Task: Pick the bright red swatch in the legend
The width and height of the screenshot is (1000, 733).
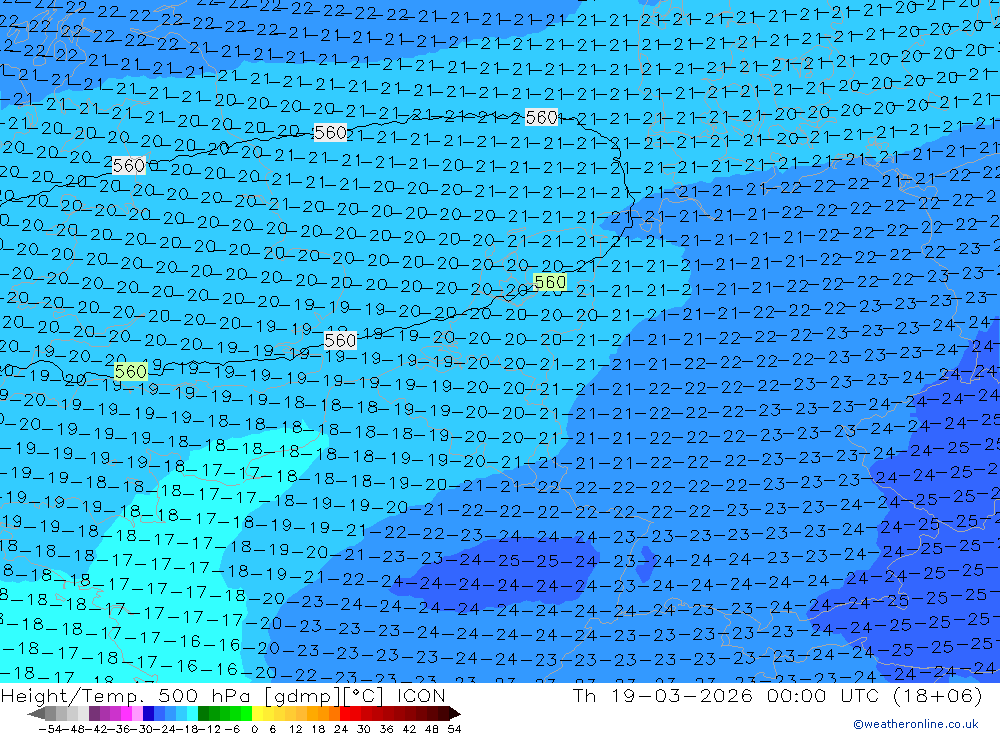Action: [x=345, y=714]
